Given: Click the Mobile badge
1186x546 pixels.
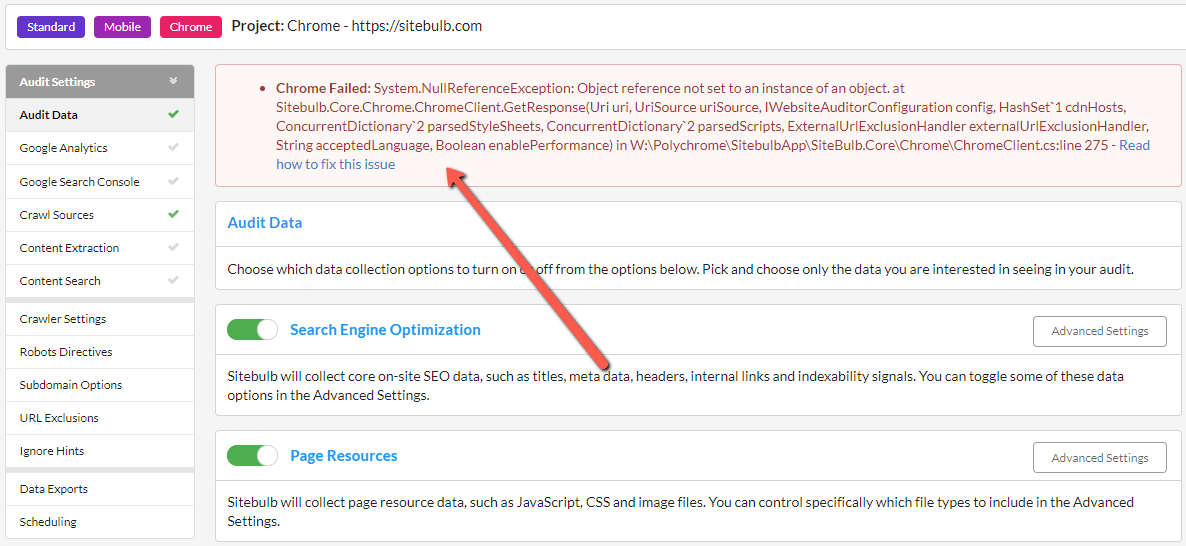Looking at the screenshot, I should tap(123, 27).
